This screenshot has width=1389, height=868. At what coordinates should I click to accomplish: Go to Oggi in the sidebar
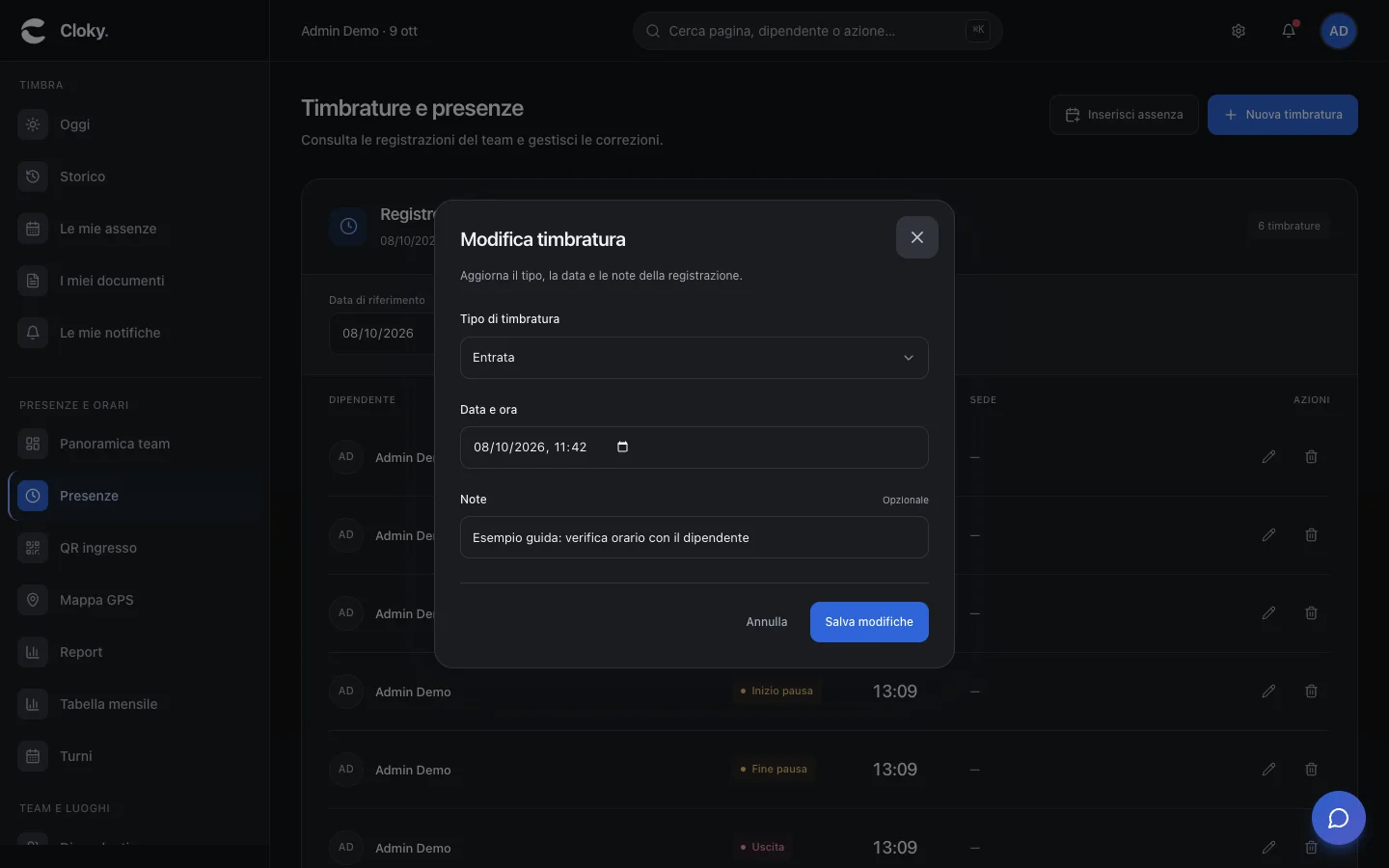click(x=135, y=124)
